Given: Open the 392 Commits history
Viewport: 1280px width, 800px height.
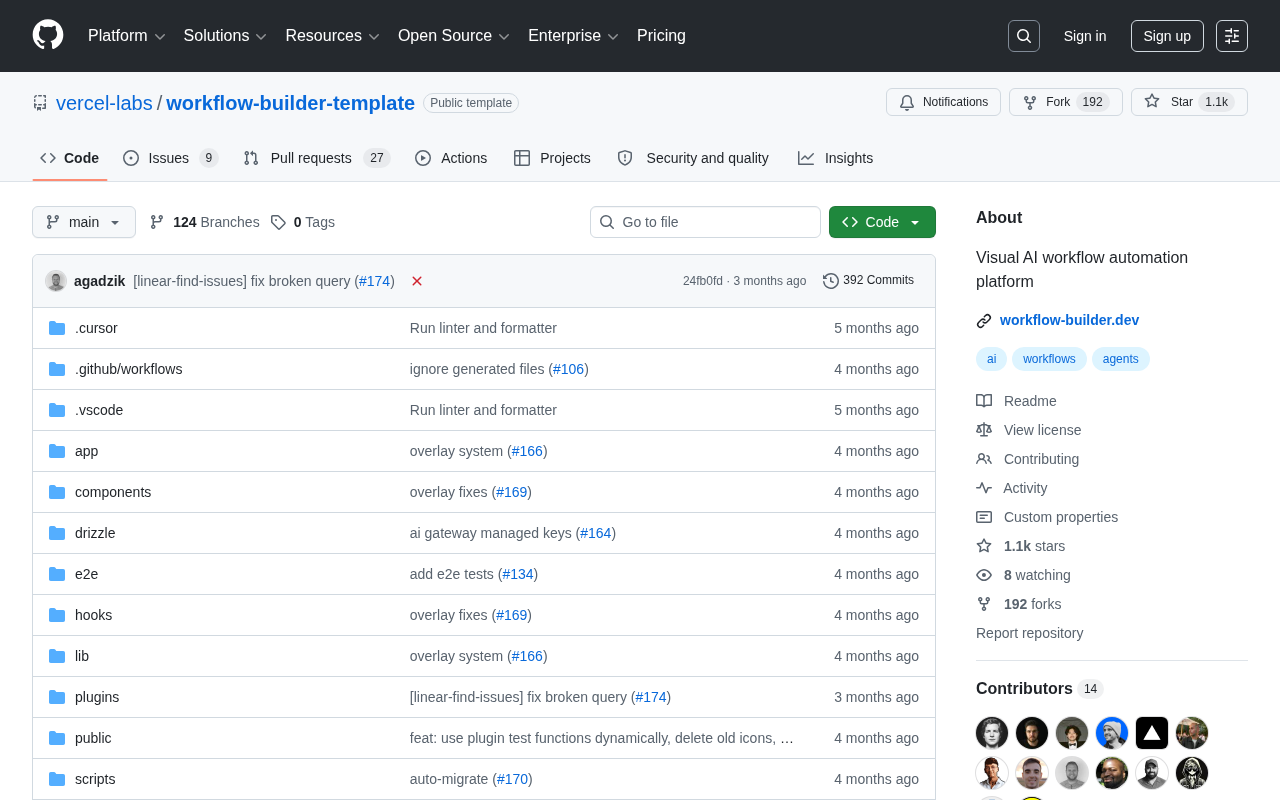Looking at the screenshot, I should coord(868,280).
